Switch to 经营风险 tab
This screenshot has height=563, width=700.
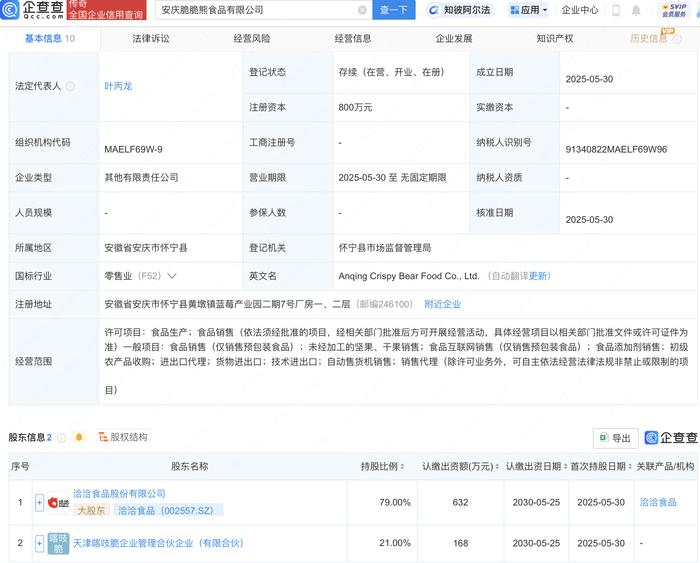tap(252, 39)
